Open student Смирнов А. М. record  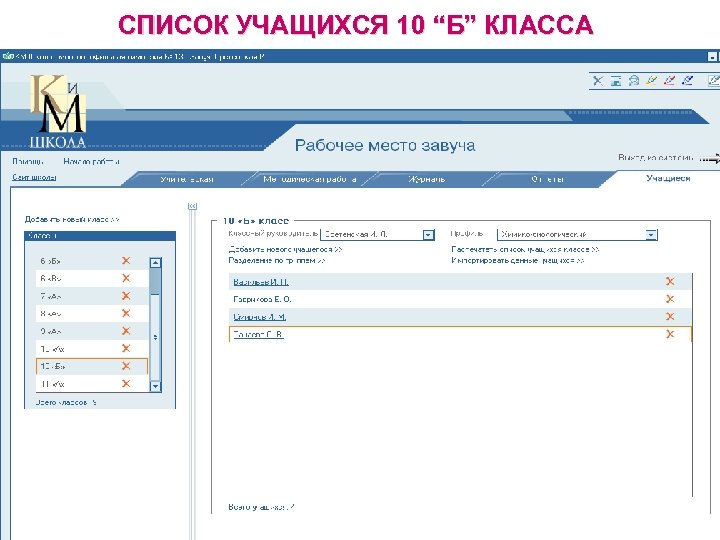(259, 317)
